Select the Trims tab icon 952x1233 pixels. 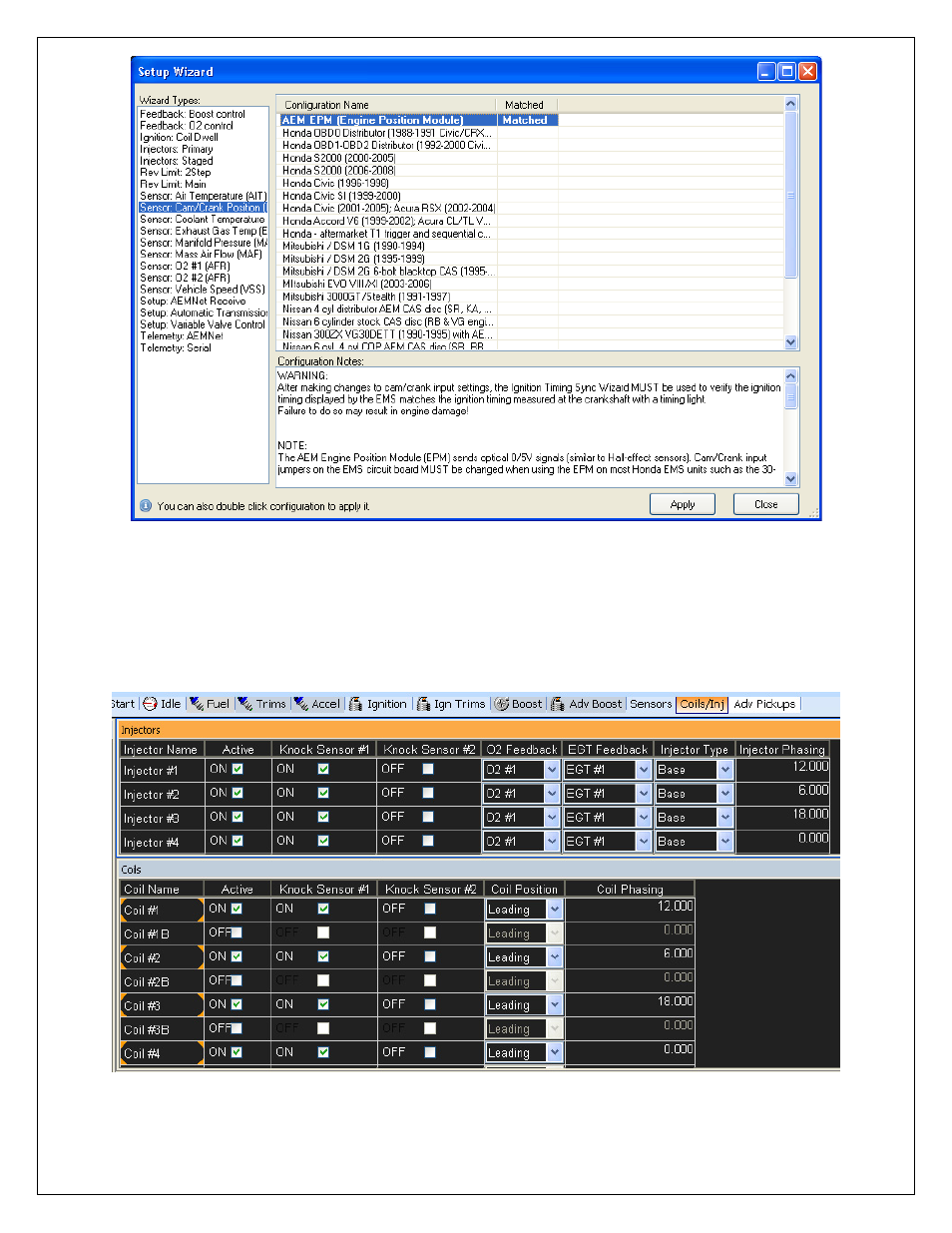[245, 704]
